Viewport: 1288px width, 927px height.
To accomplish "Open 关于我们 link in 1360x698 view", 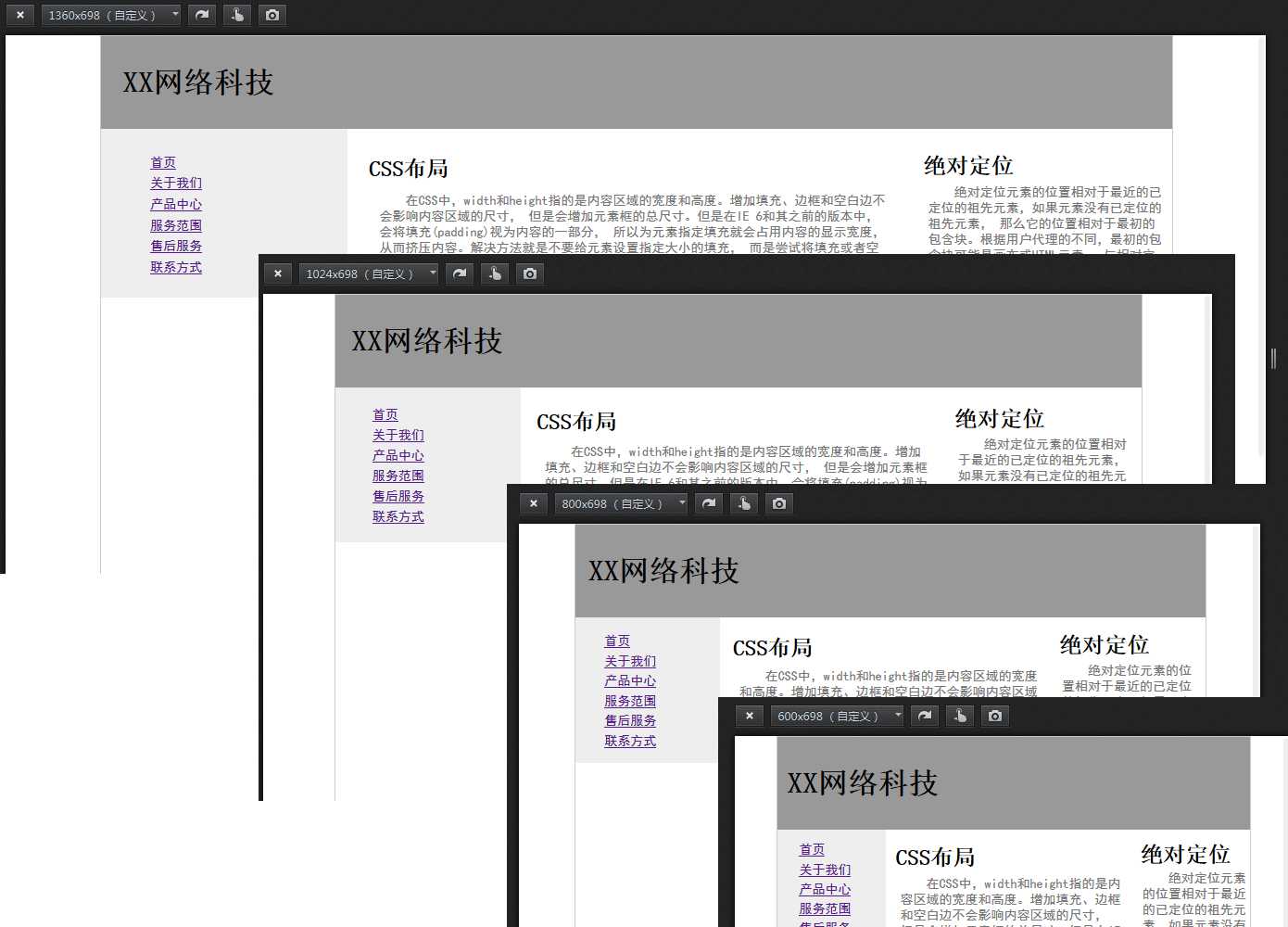I will [x=176, y=183].
